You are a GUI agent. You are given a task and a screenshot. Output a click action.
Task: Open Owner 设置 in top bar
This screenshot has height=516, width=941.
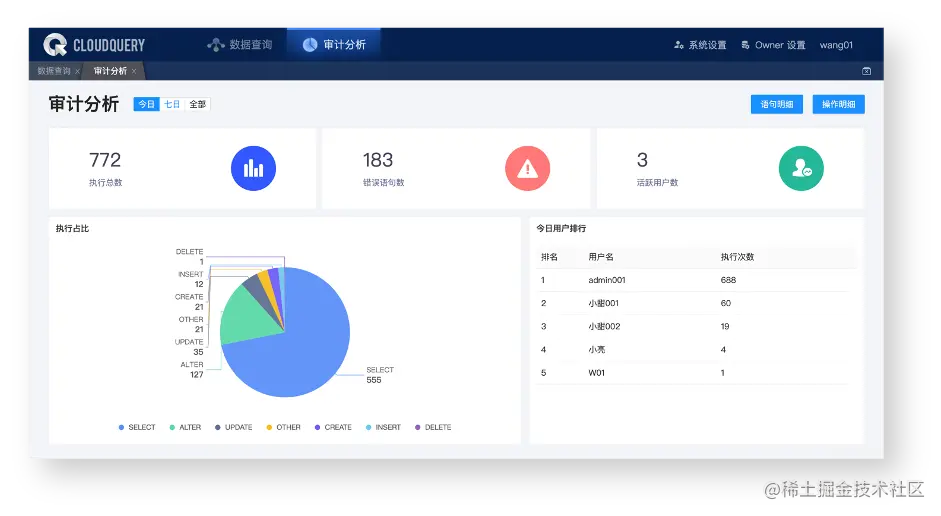[773, 45]
